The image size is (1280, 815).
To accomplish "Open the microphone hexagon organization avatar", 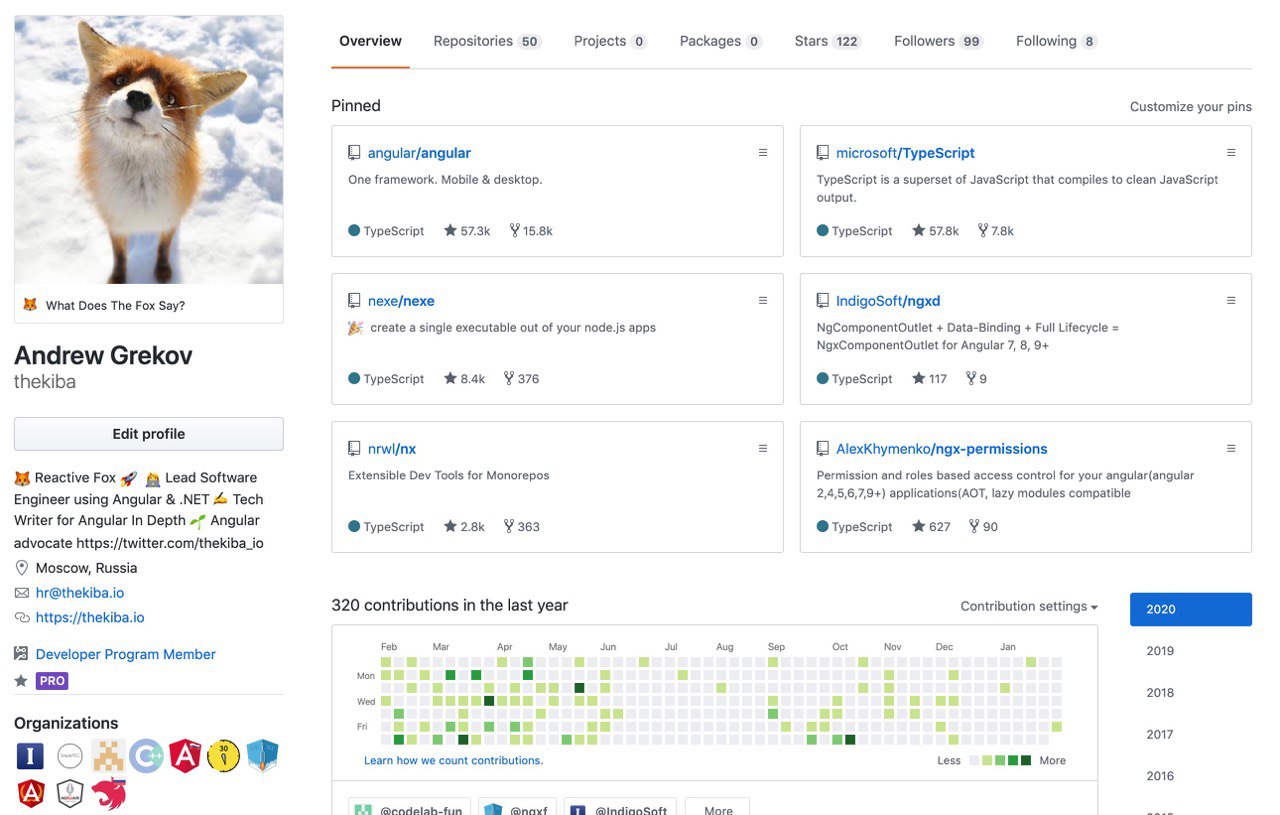I will click(70, 794).
